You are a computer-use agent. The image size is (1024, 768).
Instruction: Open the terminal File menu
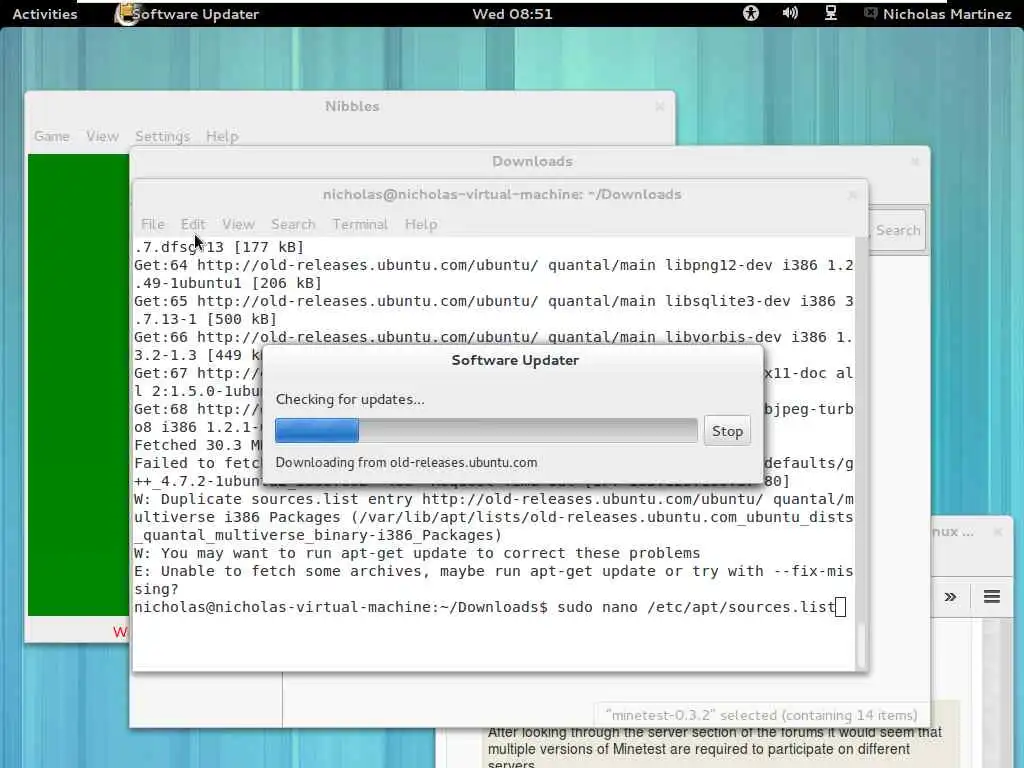tap(153, 224)
